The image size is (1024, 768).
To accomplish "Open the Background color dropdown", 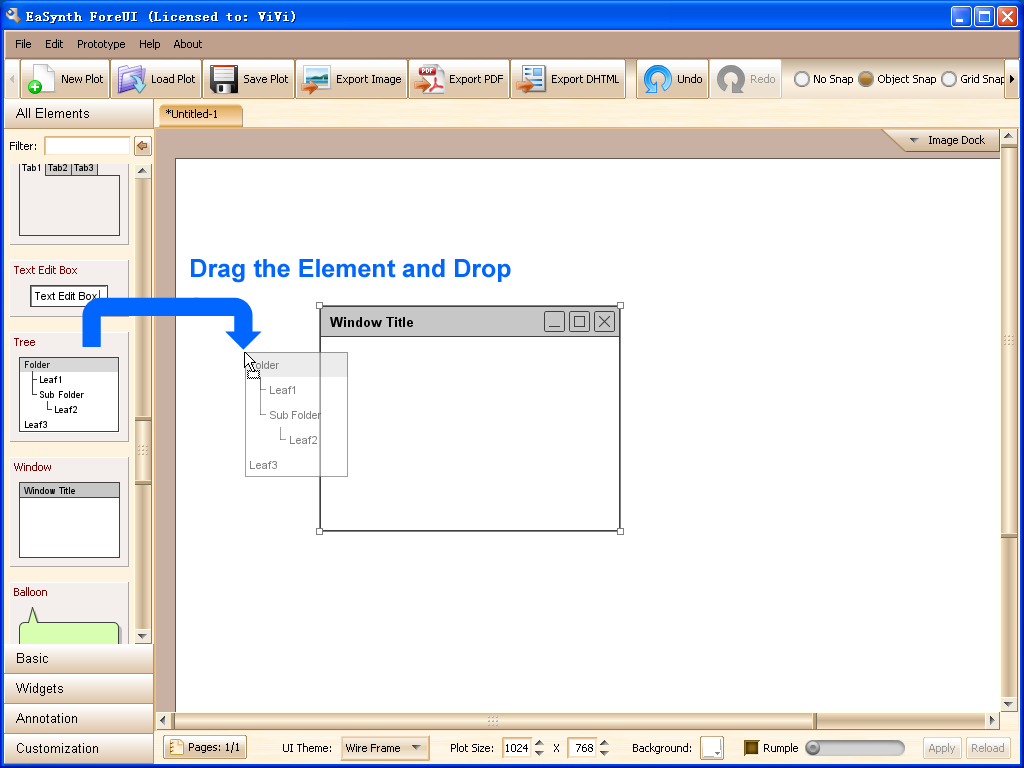I will (711, 748).
